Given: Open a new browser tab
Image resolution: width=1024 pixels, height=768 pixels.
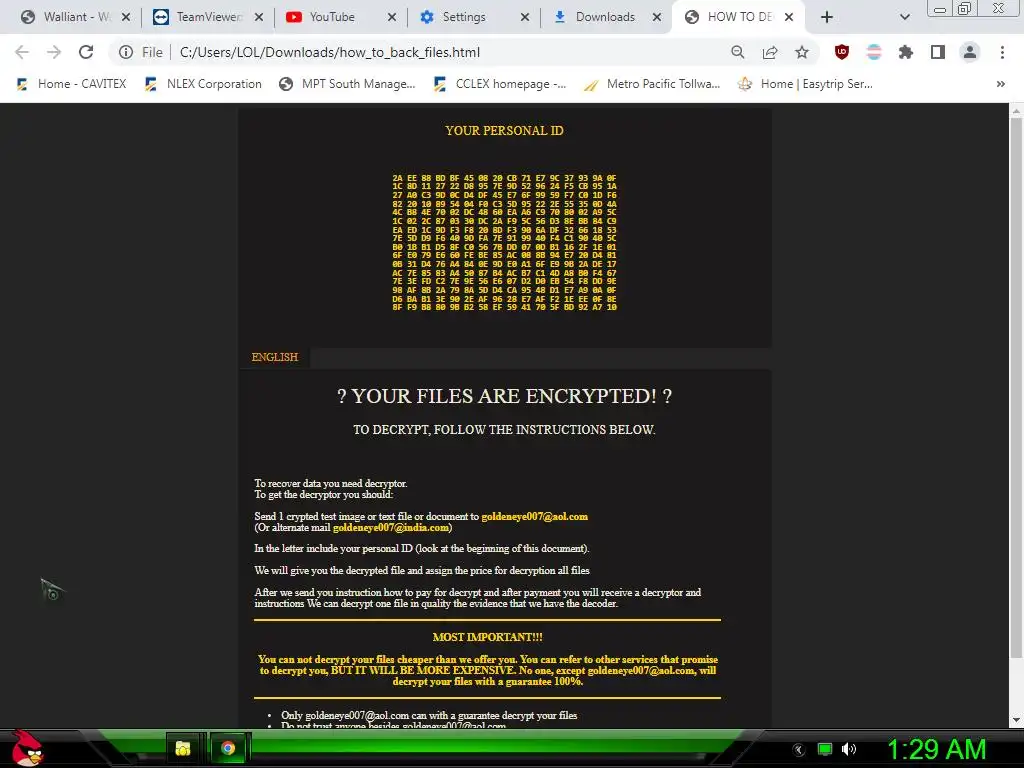Looking at the screenshot, I should coord(827,17).
